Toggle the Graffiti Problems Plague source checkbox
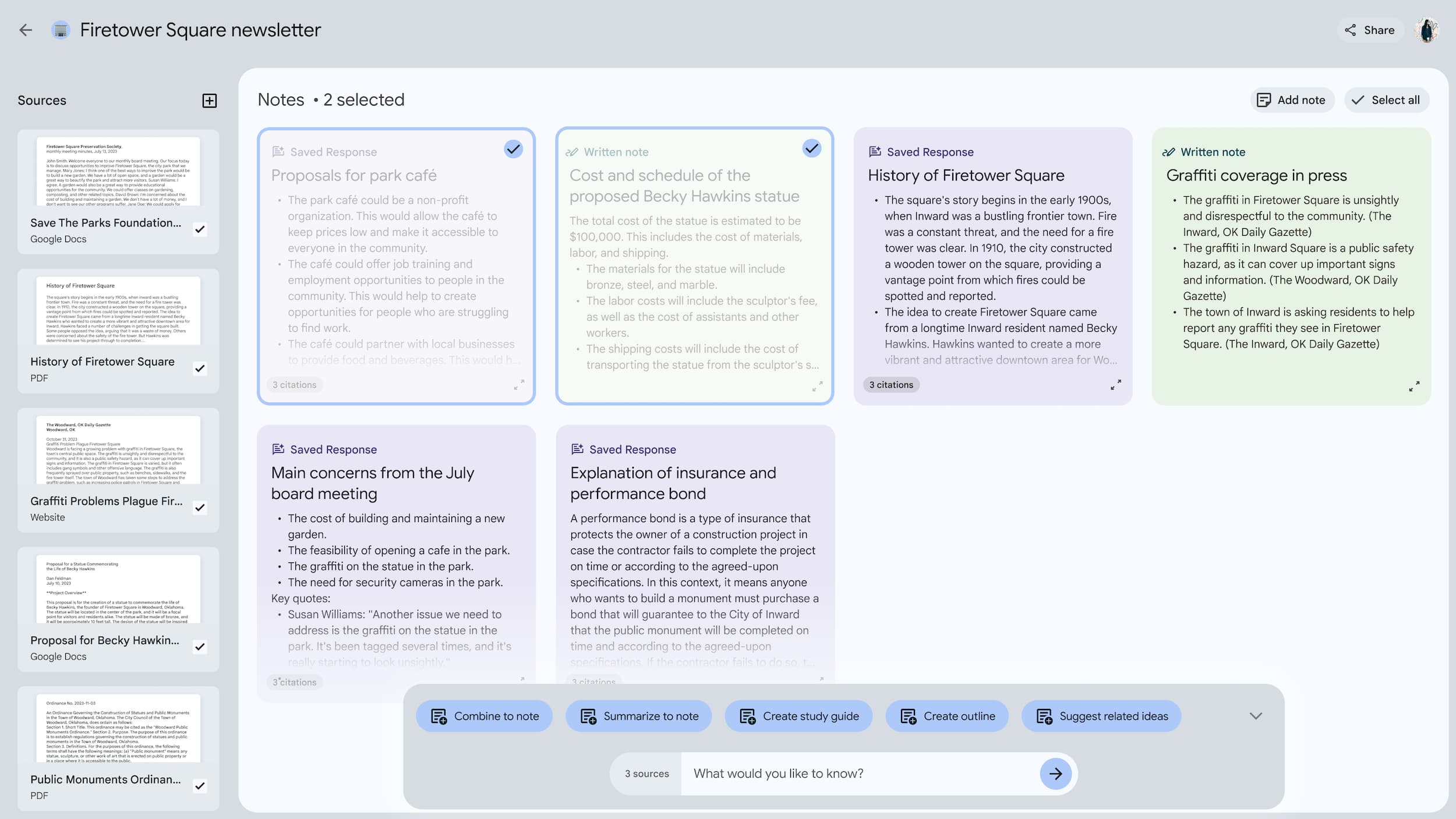The image size is (1456, 819). click(x=200, y=508)
